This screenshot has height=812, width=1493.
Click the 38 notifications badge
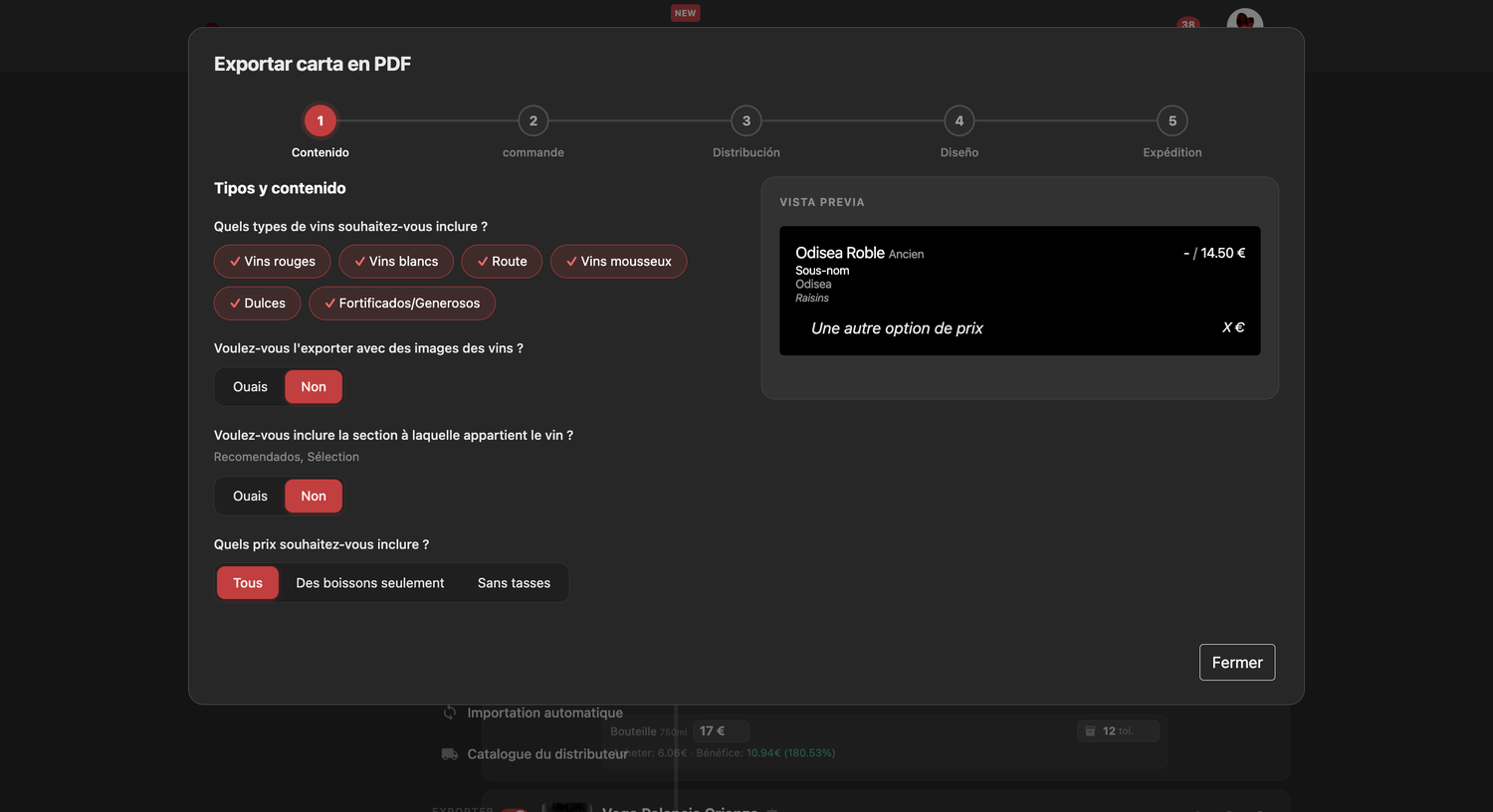(1187, 24)
